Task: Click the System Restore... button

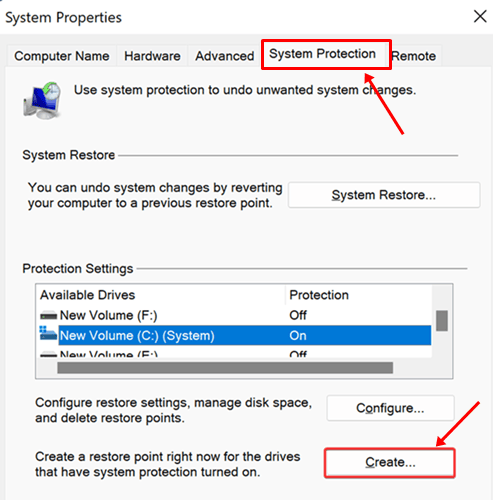Action: (384, 195)
